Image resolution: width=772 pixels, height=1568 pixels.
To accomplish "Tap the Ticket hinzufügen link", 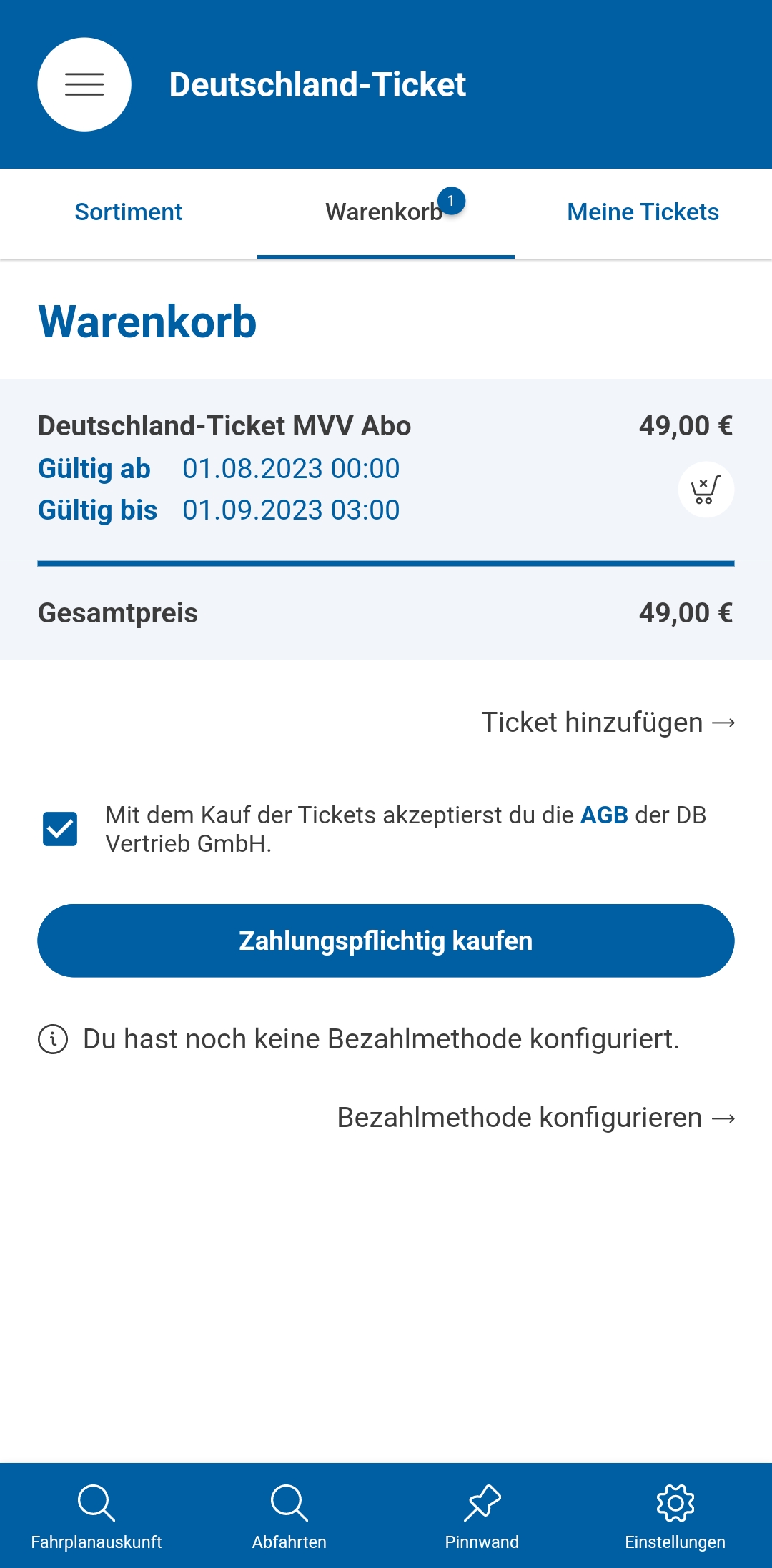I will coord(592,723).
